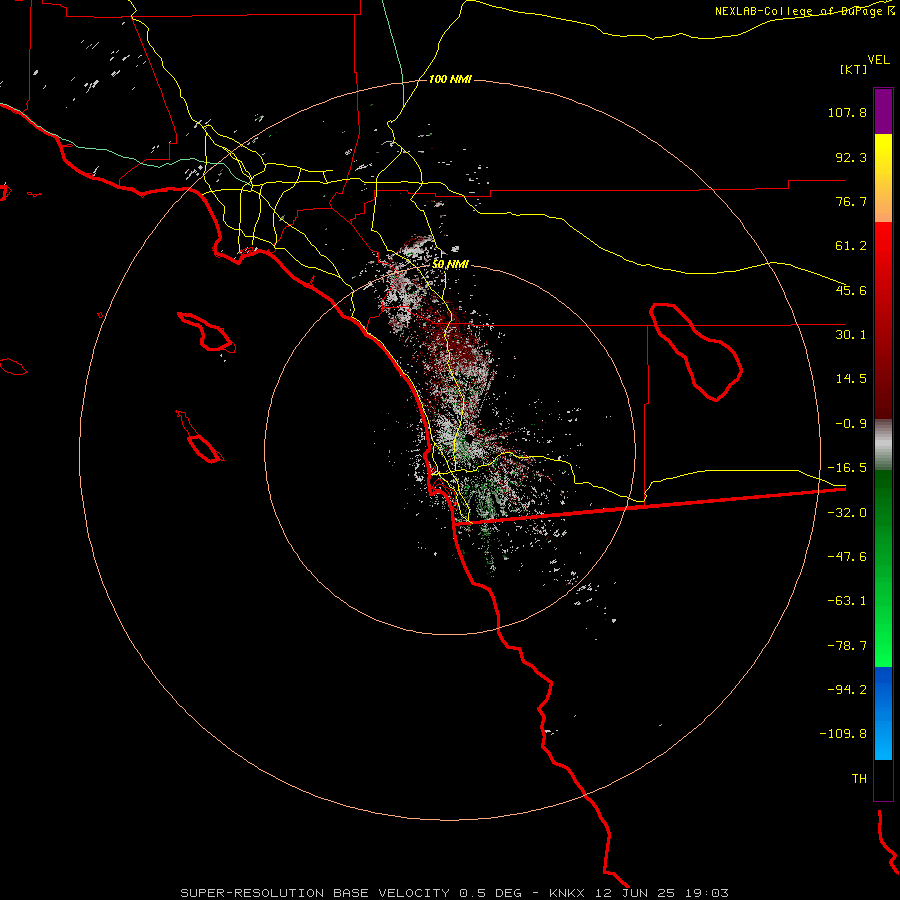The width and height of the screenshot is (900, 900).
Task: Pick the black TH segment of color bar
Action: (883, 780)
